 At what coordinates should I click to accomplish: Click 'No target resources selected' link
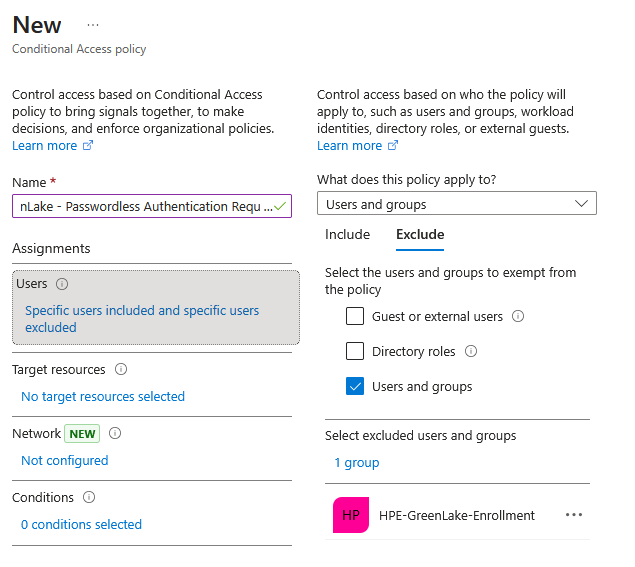[103, 397]
